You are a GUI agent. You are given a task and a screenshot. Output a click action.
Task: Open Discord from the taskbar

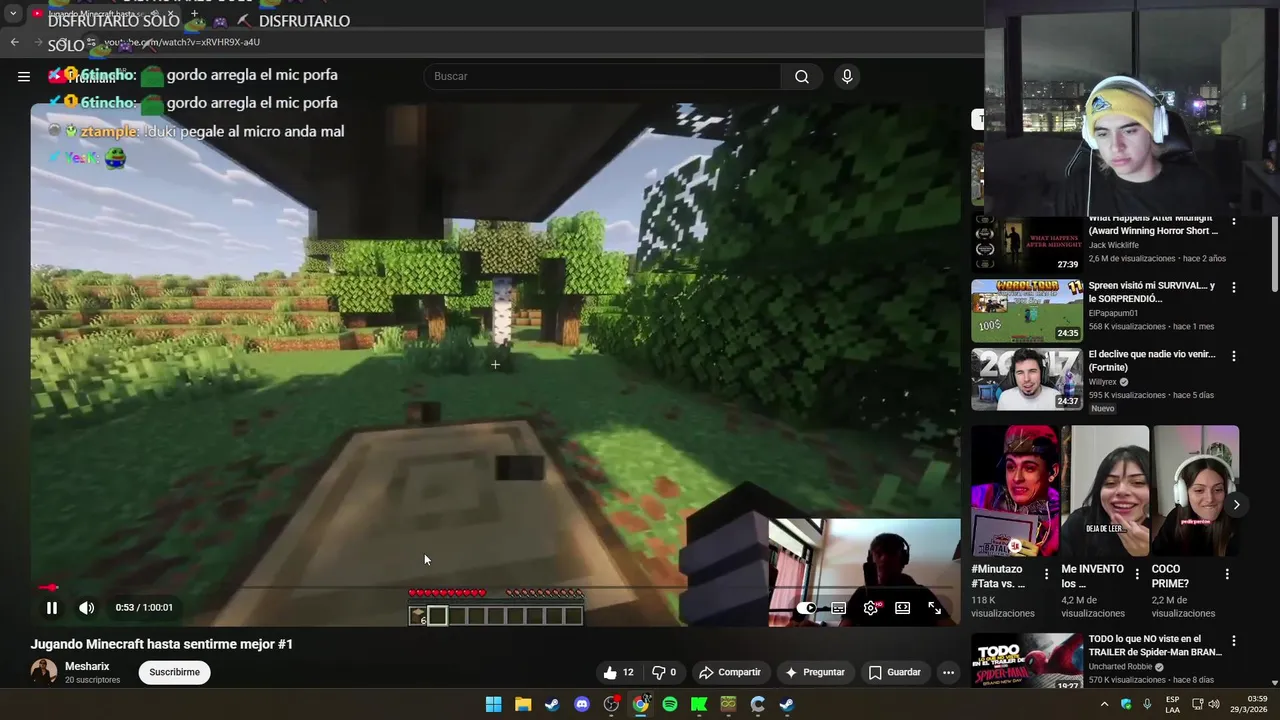[x=582, y=704]
